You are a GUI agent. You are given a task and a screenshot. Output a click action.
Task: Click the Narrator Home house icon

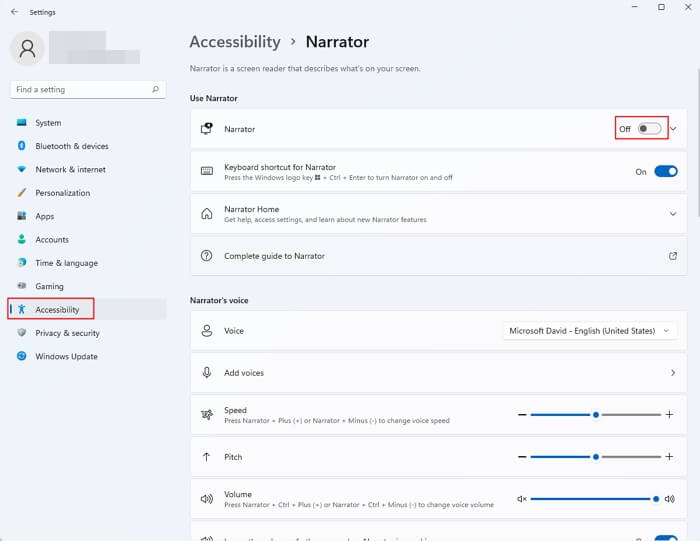coord(207,213)
